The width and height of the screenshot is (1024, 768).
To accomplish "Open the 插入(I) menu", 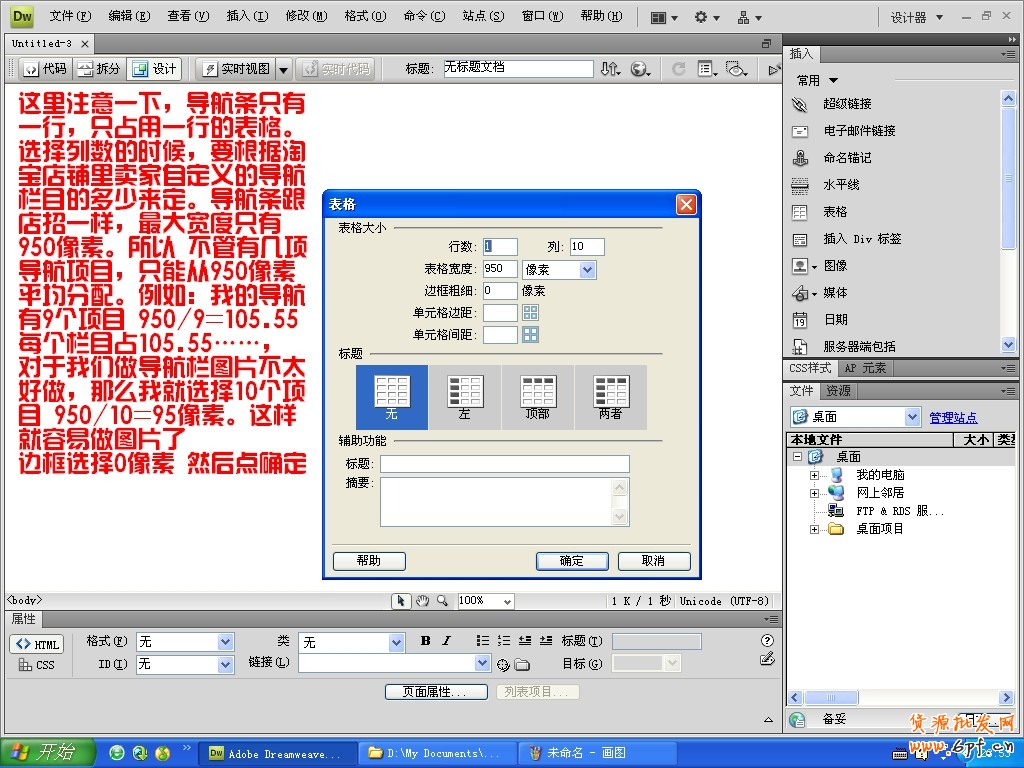I will pyautogui.click(x=247, y=16).
